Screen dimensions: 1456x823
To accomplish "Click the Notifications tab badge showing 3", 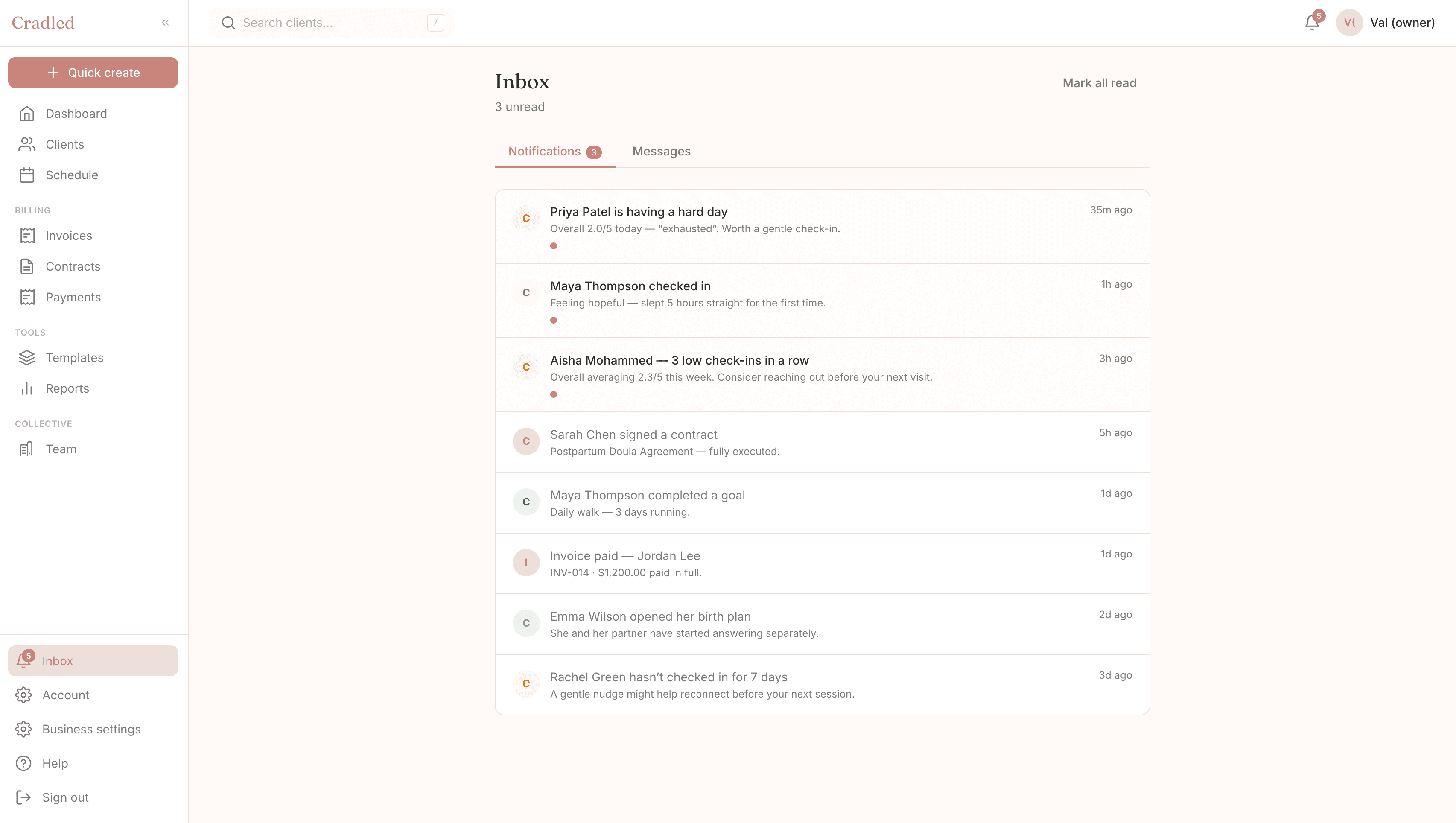I will tap(593, 152).
